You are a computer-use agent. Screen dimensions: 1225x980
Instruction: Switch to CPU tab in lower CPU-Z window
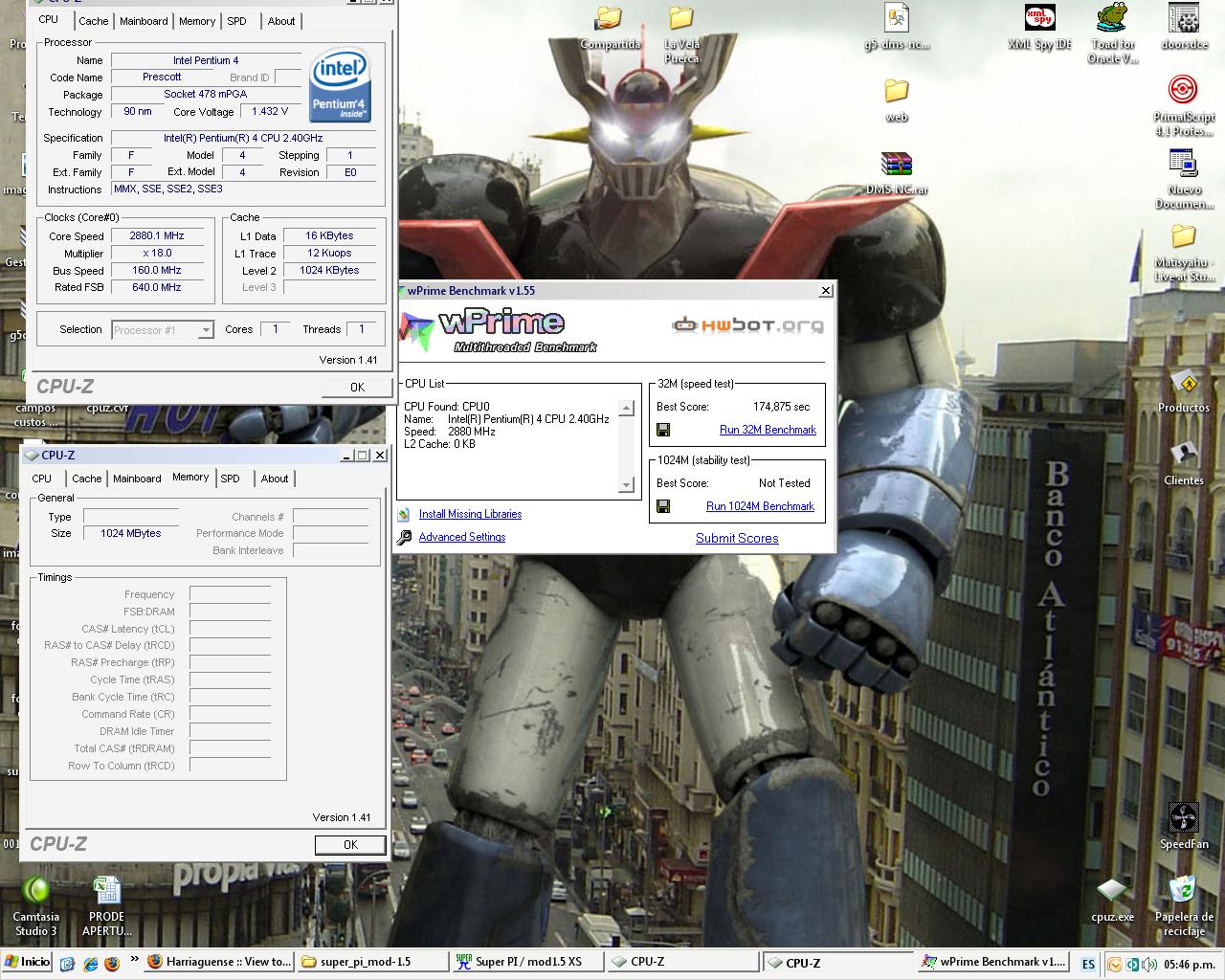(42, 479)
